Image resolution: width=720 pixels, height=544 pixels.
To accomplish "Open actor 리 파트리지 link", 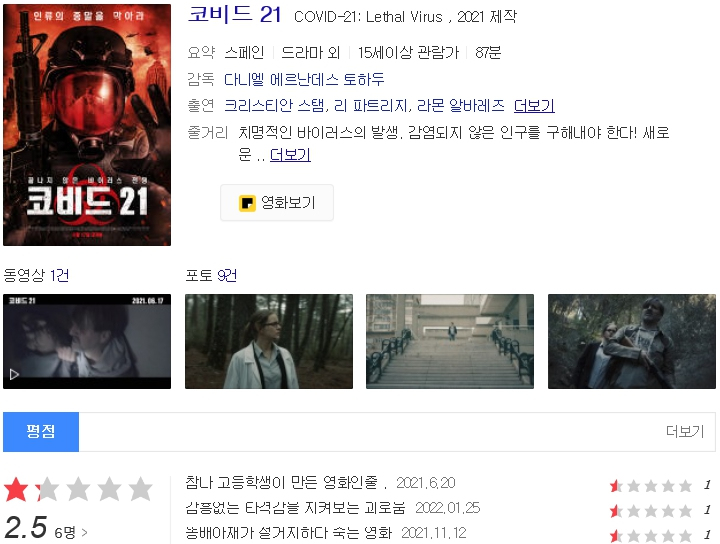I will point(371,106).
